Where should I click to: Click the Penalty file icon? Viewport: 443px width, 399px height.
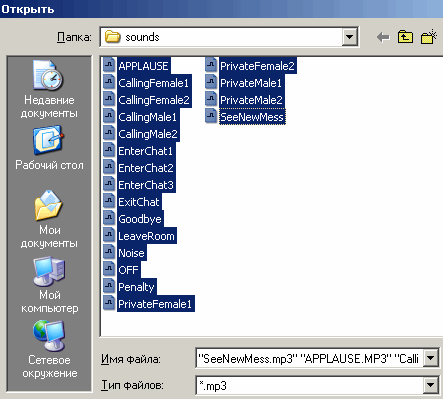(x=109, y=286)
